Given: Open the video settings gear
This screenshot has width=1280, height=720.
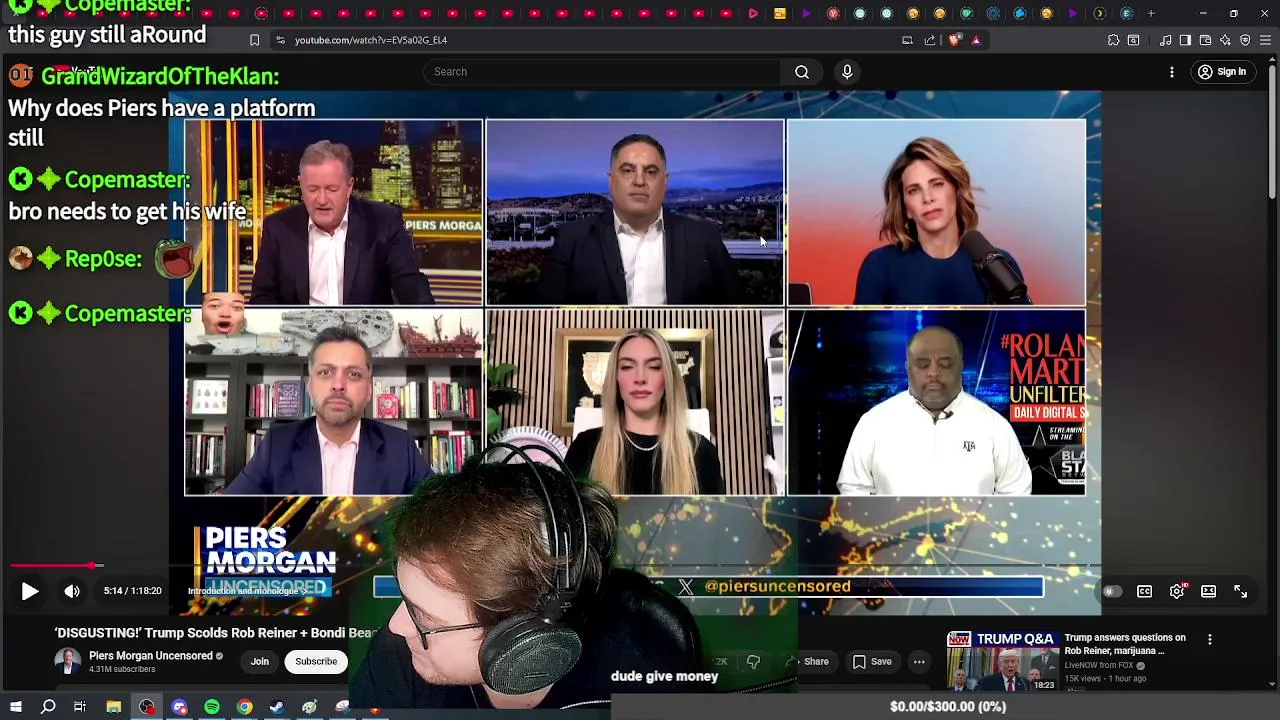Looking at the screenshot, I should [1177, 591].
